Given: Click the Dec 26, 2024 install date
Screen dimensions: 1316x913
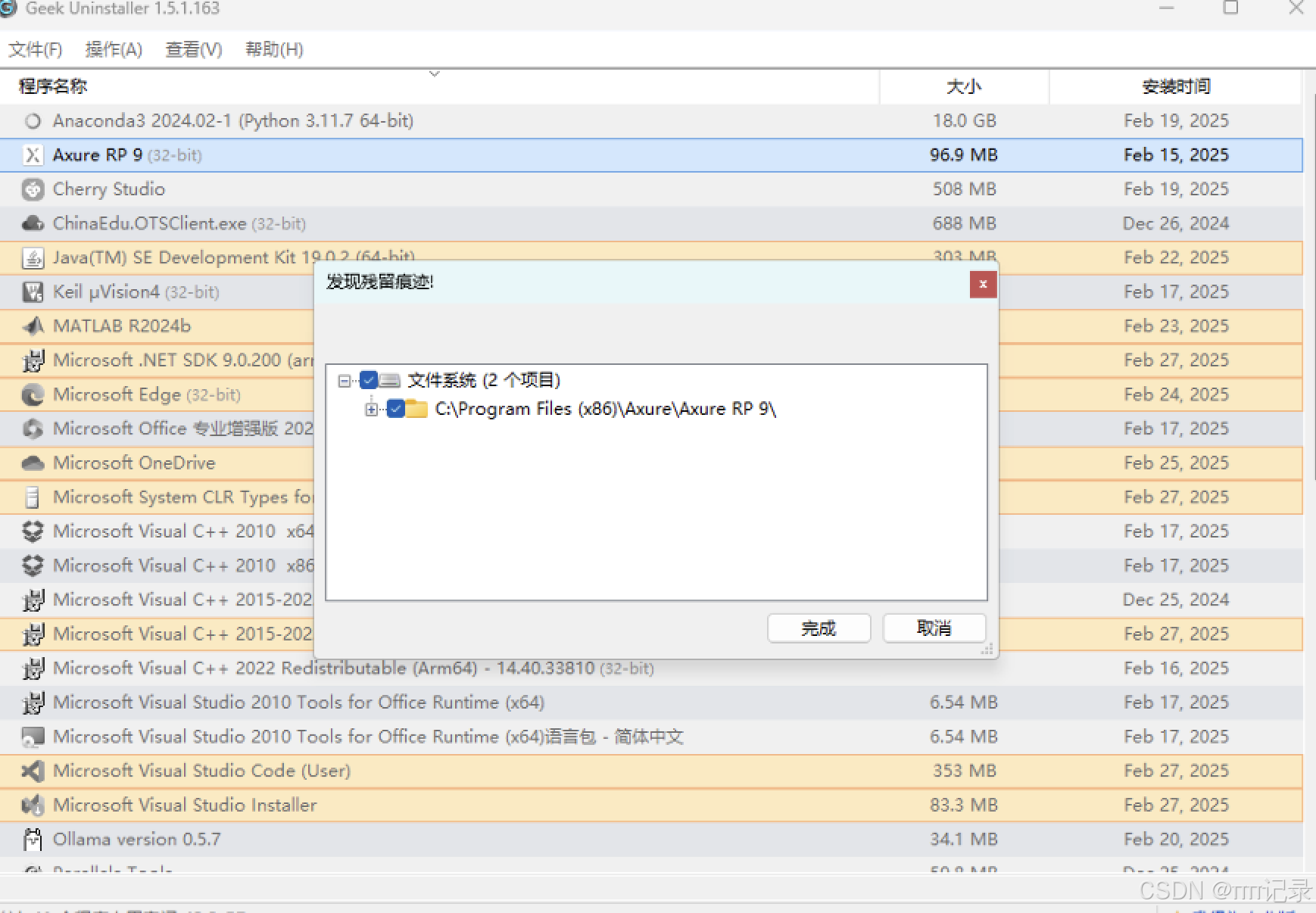Looking at the screenshot, I should click(x=1176, y=223).
